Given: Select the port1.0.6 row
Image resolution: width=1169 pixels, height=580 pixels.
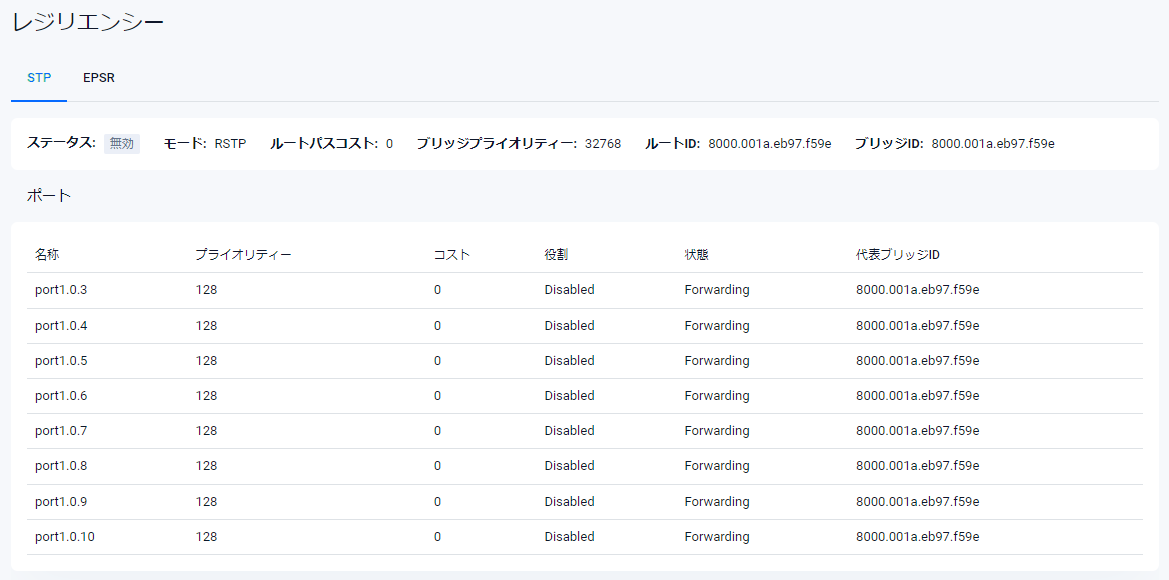Looking at the screenshot, I should click(61, 396).
